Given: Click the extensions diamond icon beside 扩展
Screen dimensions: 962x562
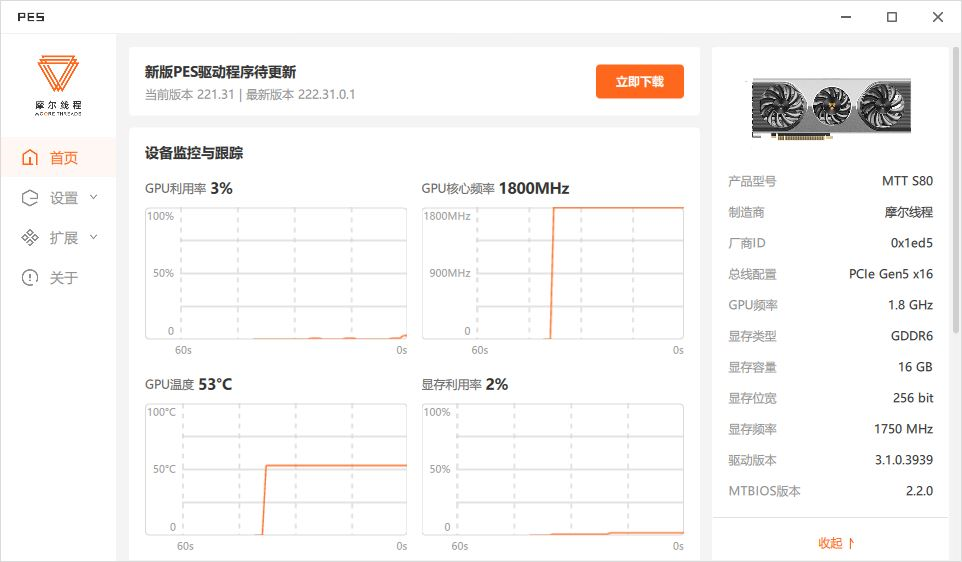Looking at the screenshot, I should coord(29,237).
